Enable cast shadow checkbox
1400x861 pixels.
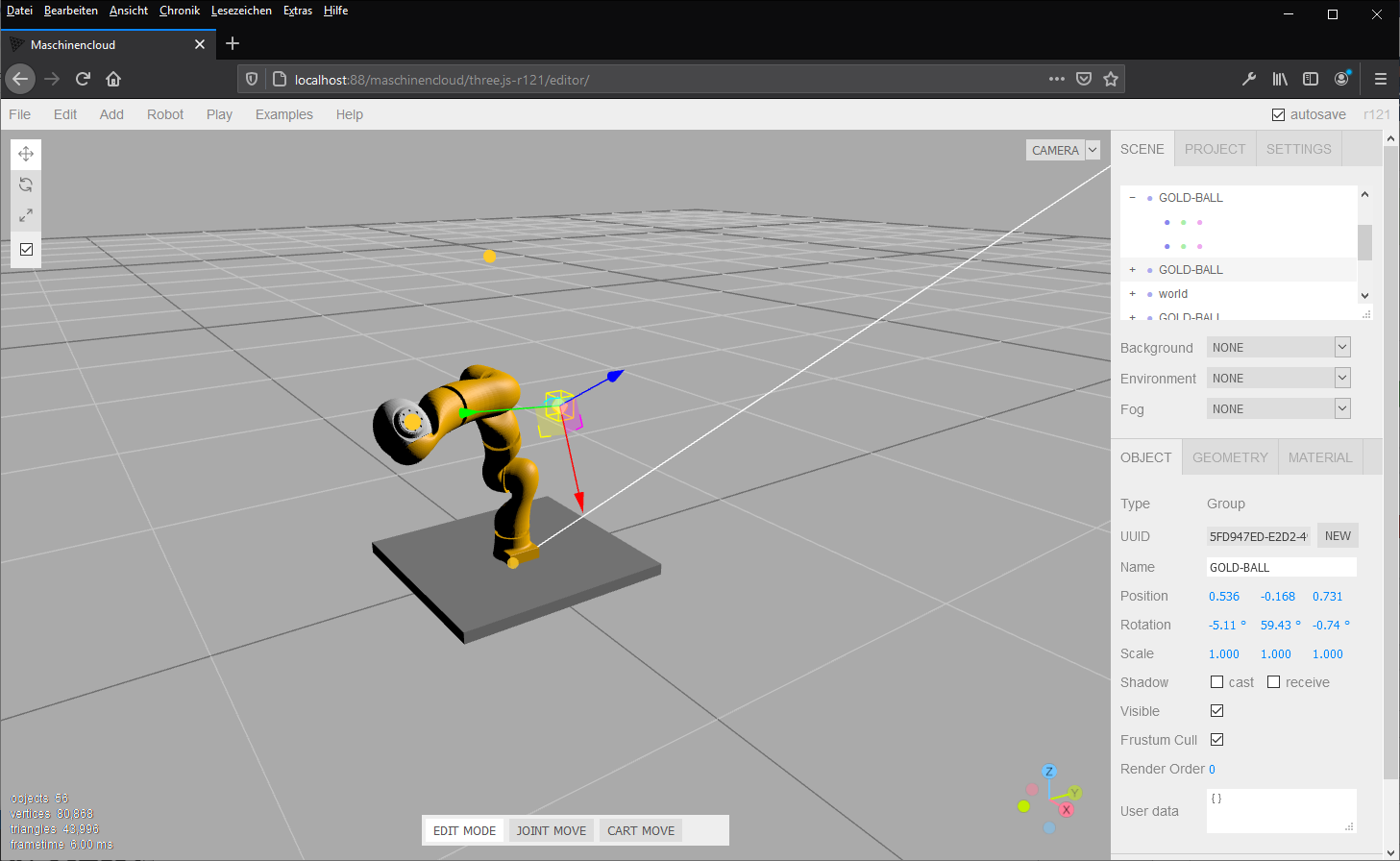click(x=1216, y=682)
